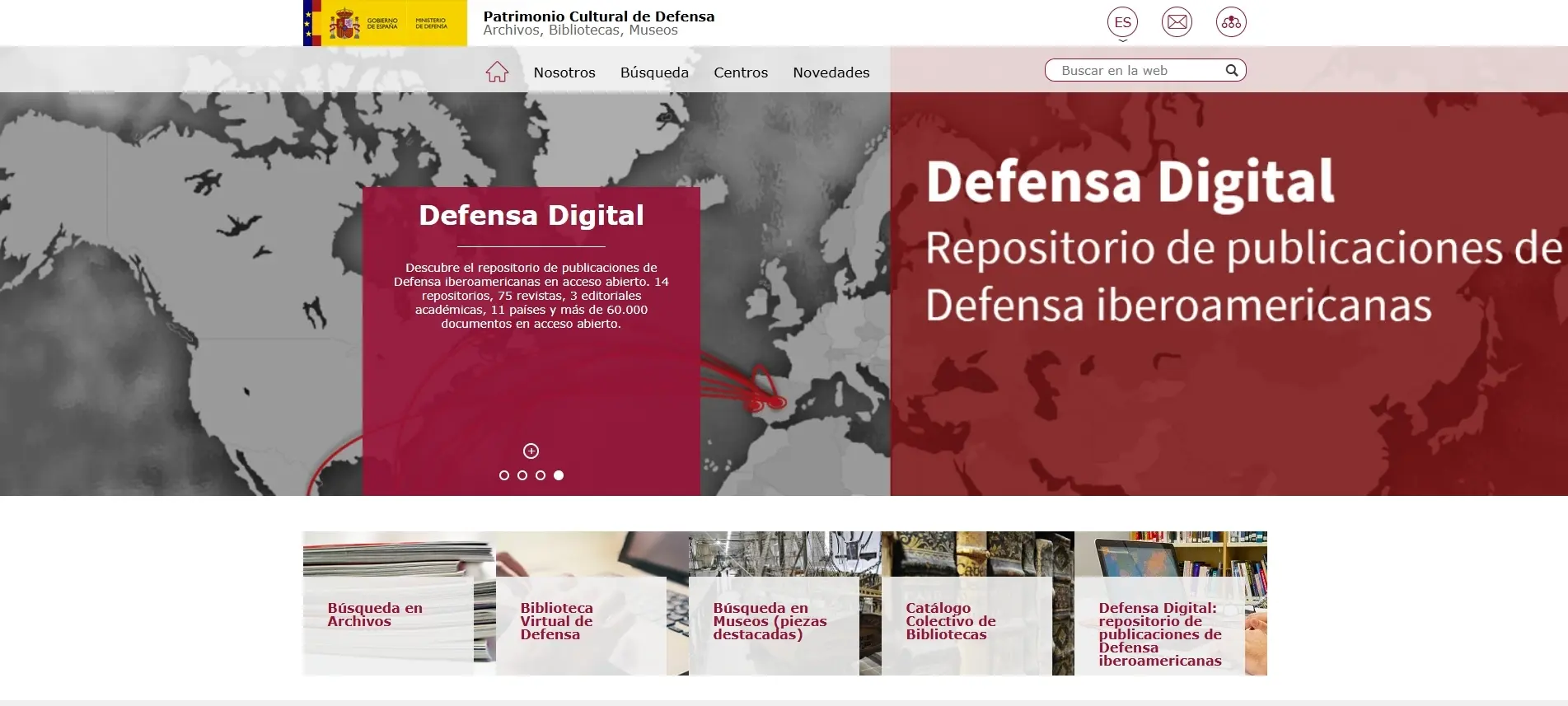1568x706 pixels.
Task: Click the Archivos, Bibliotecas, Museos subtitle
Action: click(580, 30)
